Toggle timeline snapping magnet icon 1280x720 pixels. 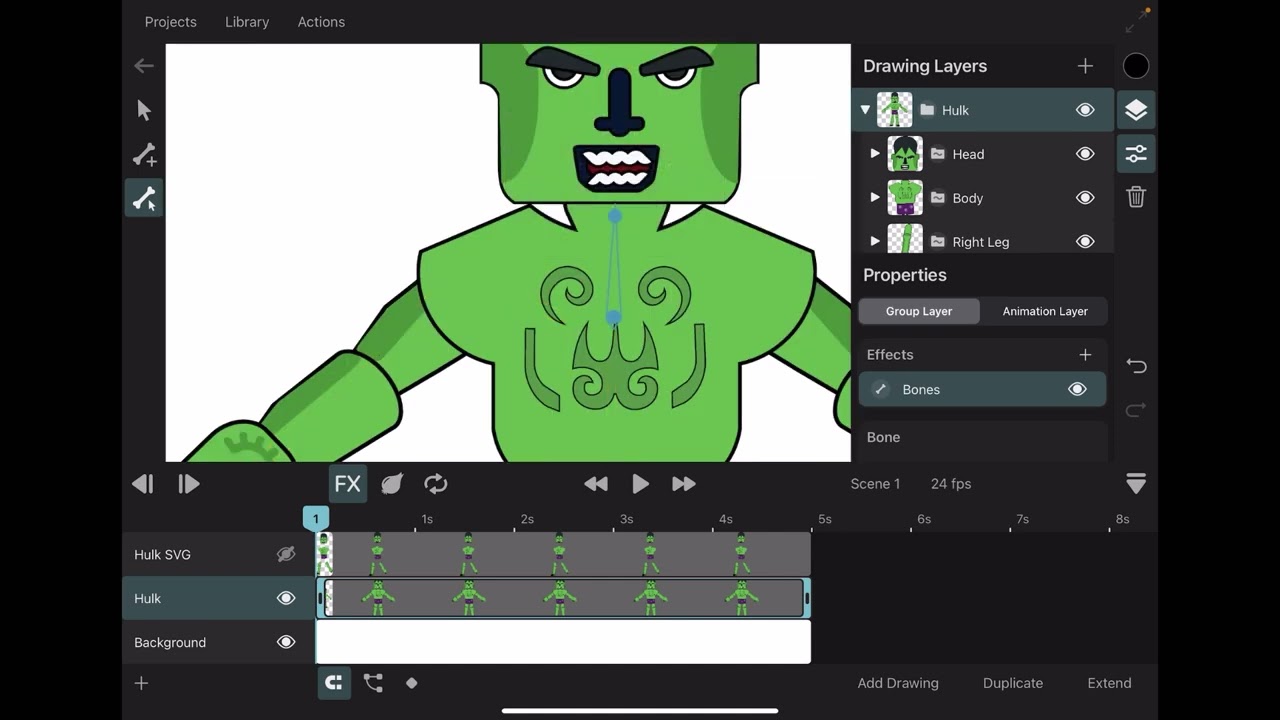tap(334, 683)
